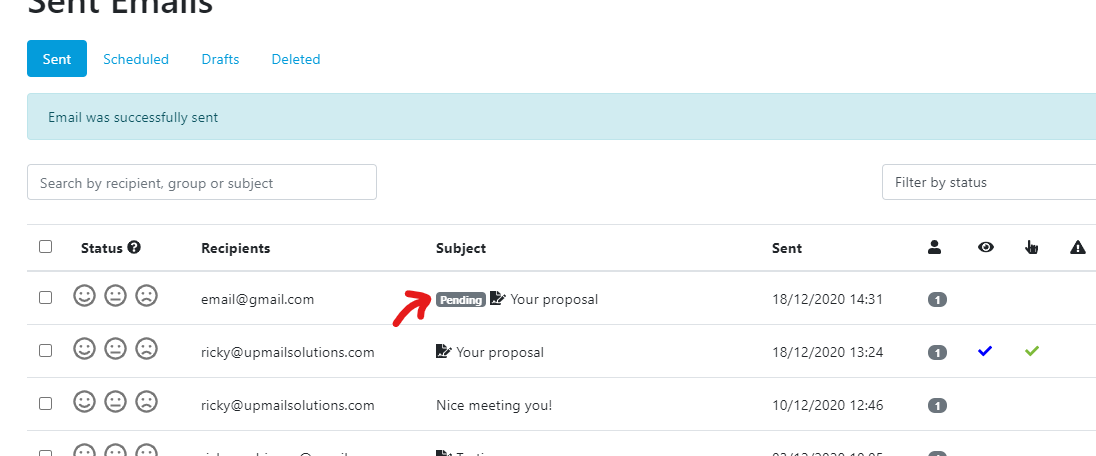Click the Pending badge on Your proposal
The height and width of the screenshot is (456, 1096).
pyautogui.click(x=460, y=299)
